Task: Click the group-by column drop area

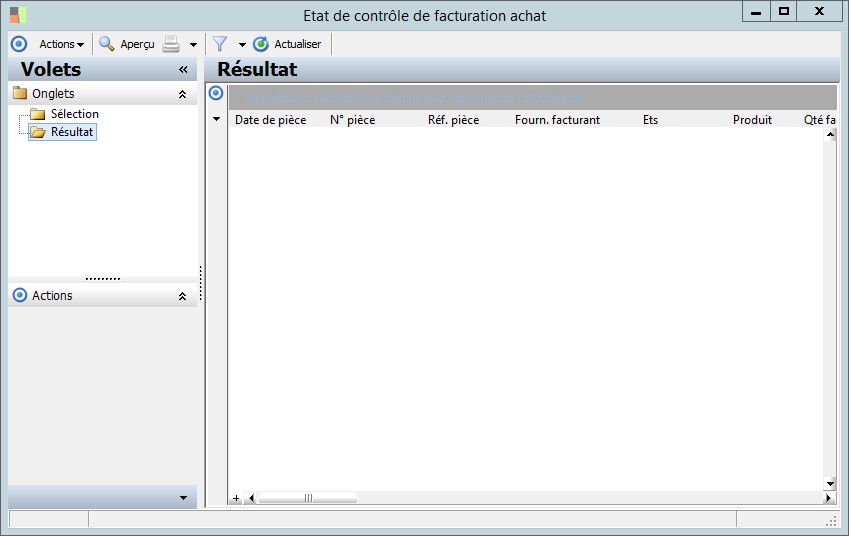Action: tap(532, 98)
